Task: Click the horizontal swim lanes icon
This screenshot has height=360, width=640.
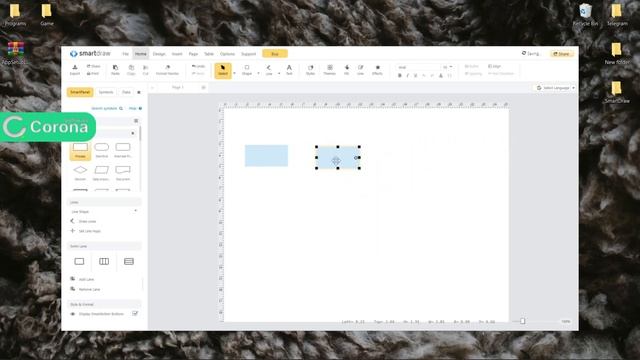Action: 129,261
